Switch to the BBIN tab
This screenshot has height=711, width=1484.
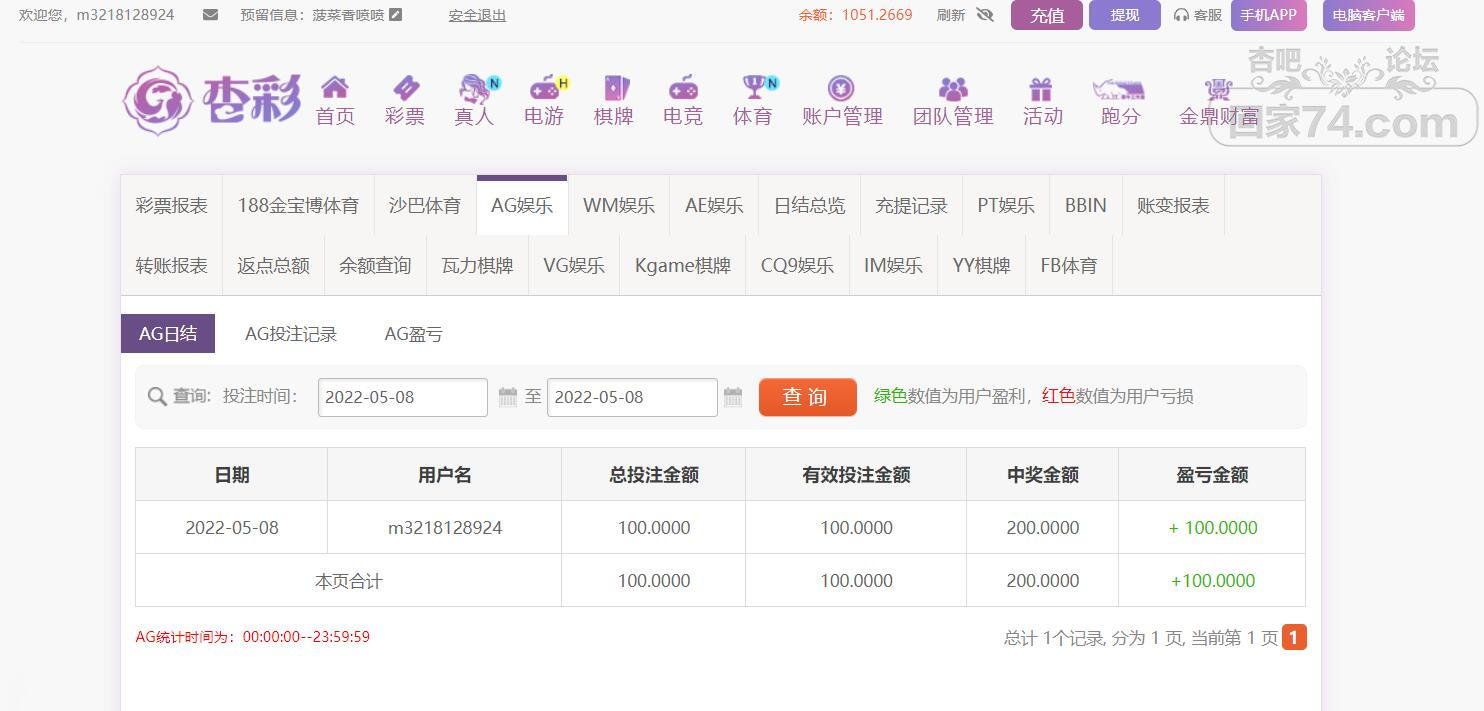point(1086,205)
